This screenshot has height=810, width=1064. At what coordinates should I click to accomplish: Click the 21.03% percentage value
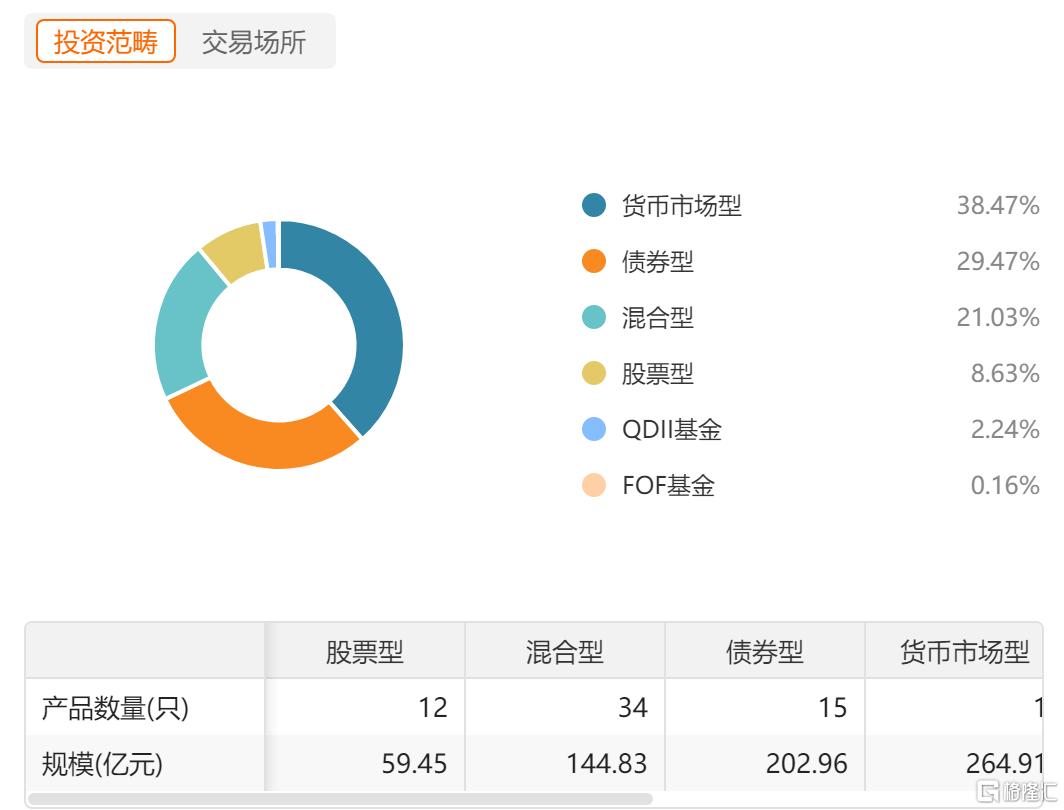coord(998,317)
